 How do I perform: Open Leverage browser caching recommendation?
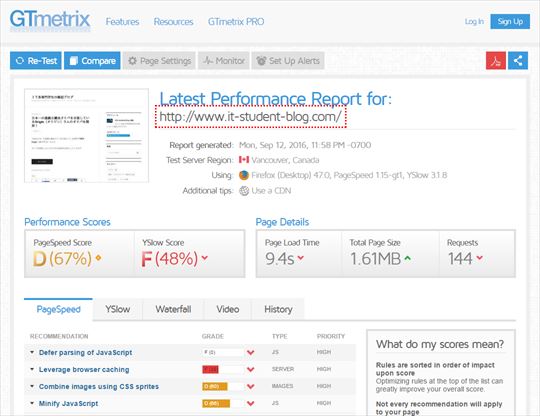point(84,370)
